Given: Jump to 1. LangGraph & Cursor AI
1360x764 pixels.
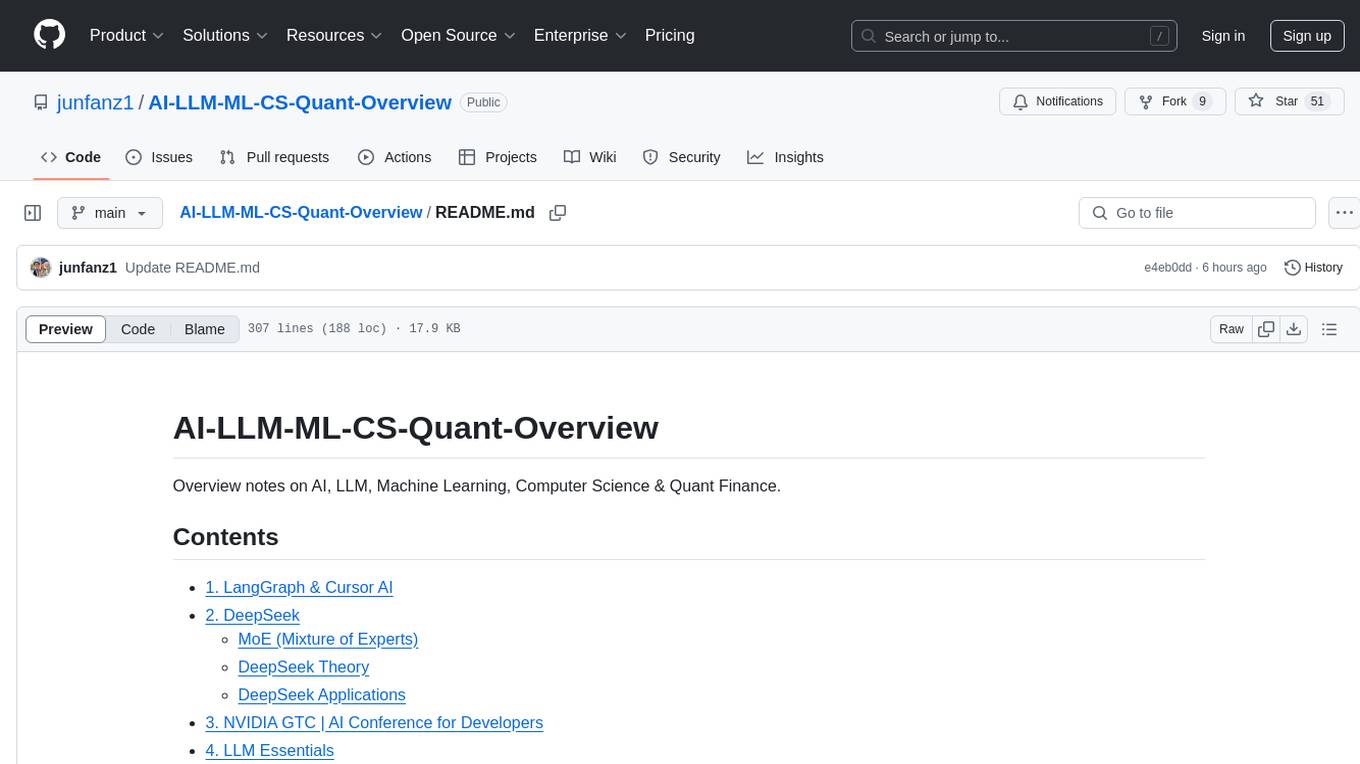Looking at the screenshot, I should click(x=299, y=587).
